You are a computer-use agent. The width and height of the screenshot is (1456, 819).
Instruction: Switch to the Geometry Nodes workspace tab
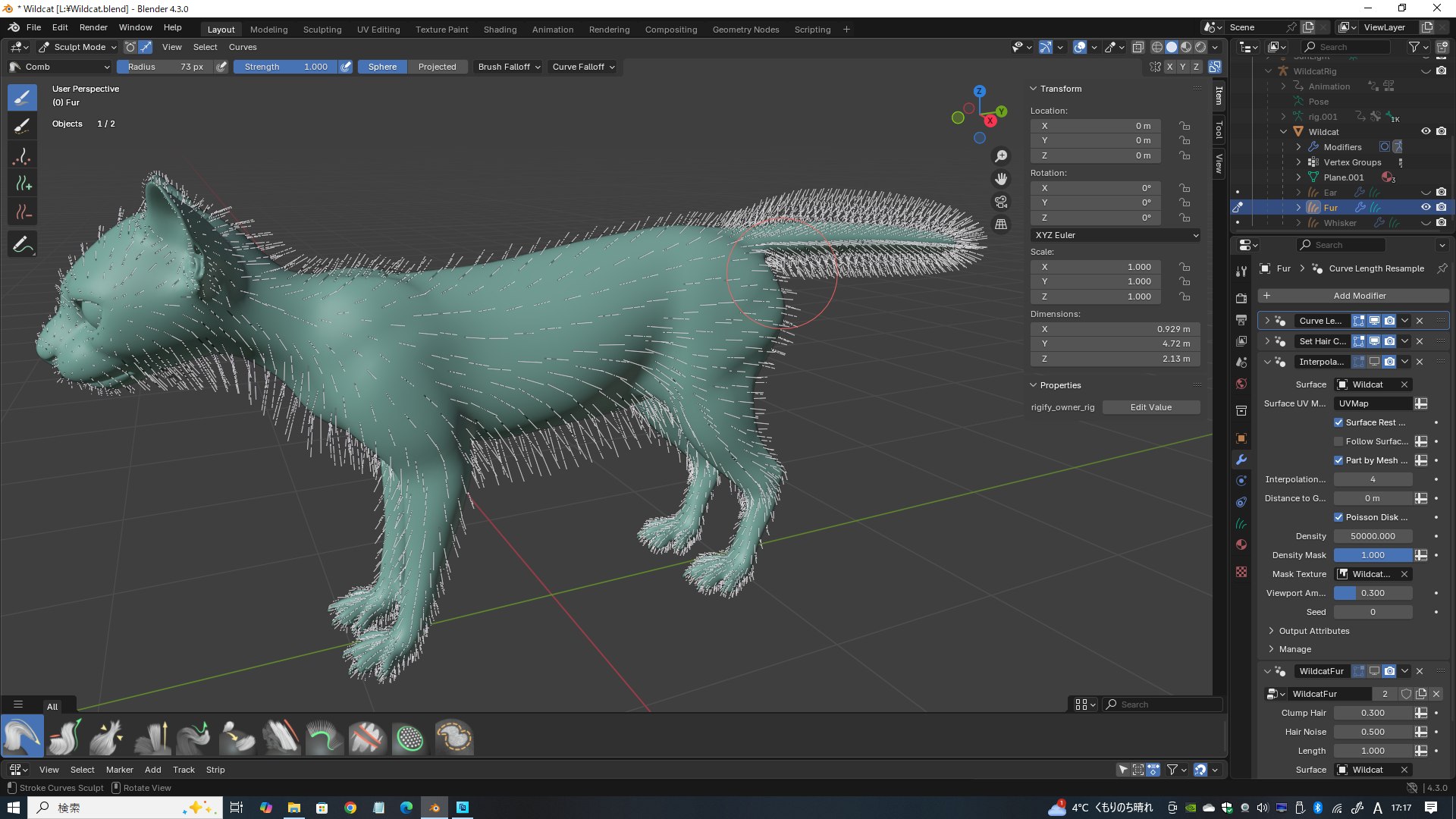(x=745, y=30)
